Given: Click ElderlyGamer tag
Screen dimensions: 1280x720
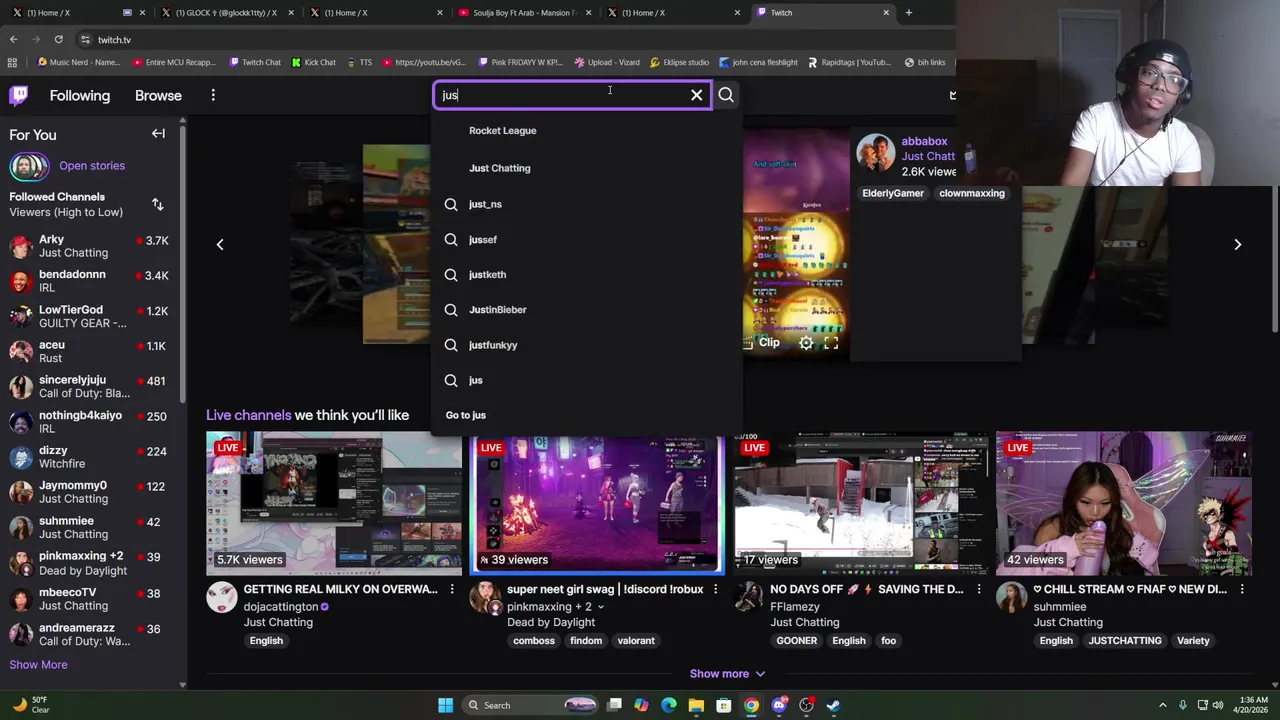Looking at the screenshot, I should coord(893,193).
